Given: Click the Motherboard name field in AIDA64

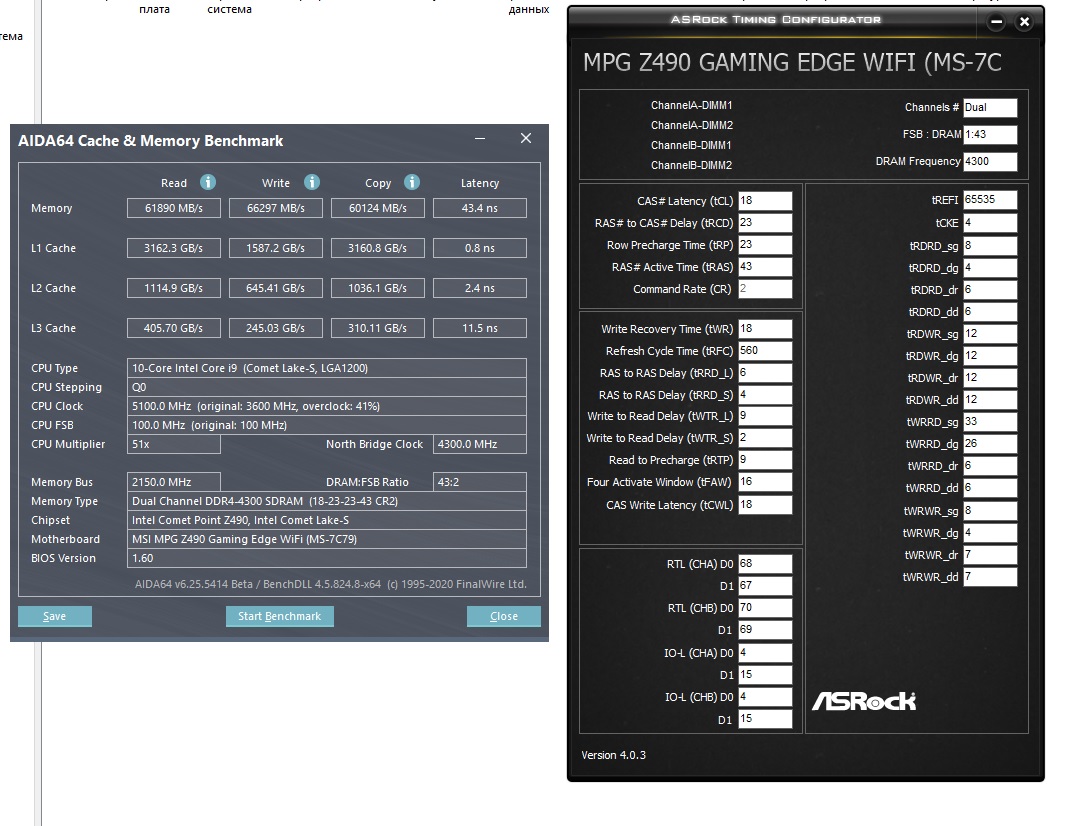Looking at the screenshot, I should coord(327,539).
